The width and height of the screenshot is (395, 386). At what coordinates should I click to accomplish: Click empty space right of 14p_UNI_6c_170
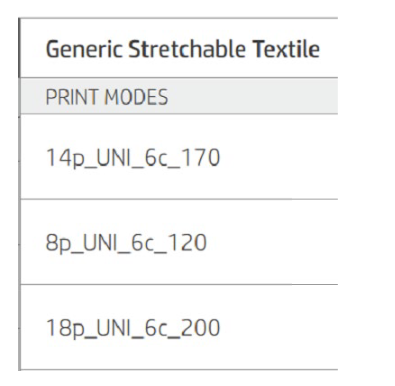coord(280,157)
